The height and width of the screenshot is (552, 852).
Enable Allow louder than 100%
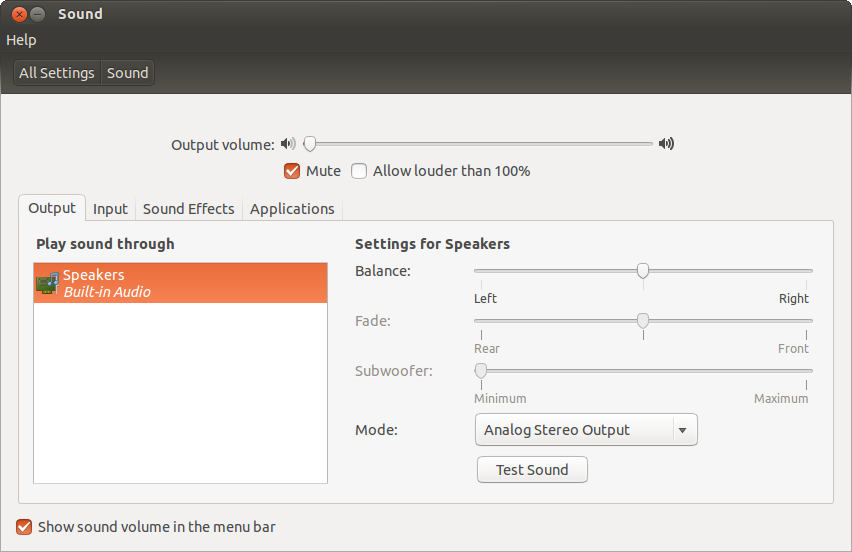(359, 171)
